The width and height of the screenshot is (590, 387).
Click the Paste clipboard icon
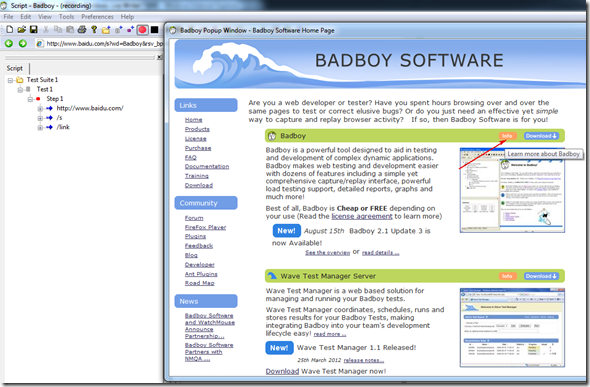(x=70, y=29)
